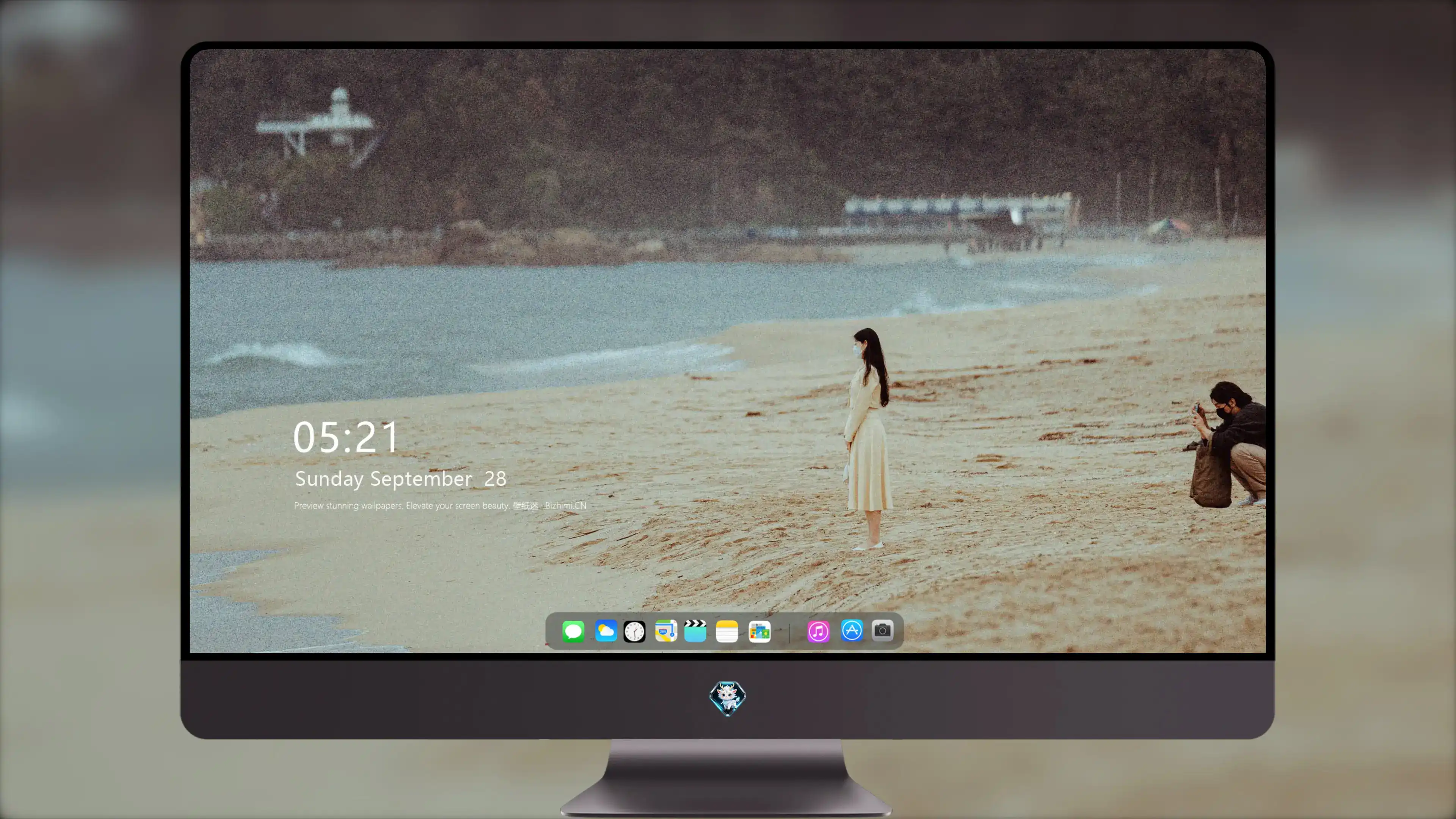Open the App Store icon in dock

pos(852,630)
